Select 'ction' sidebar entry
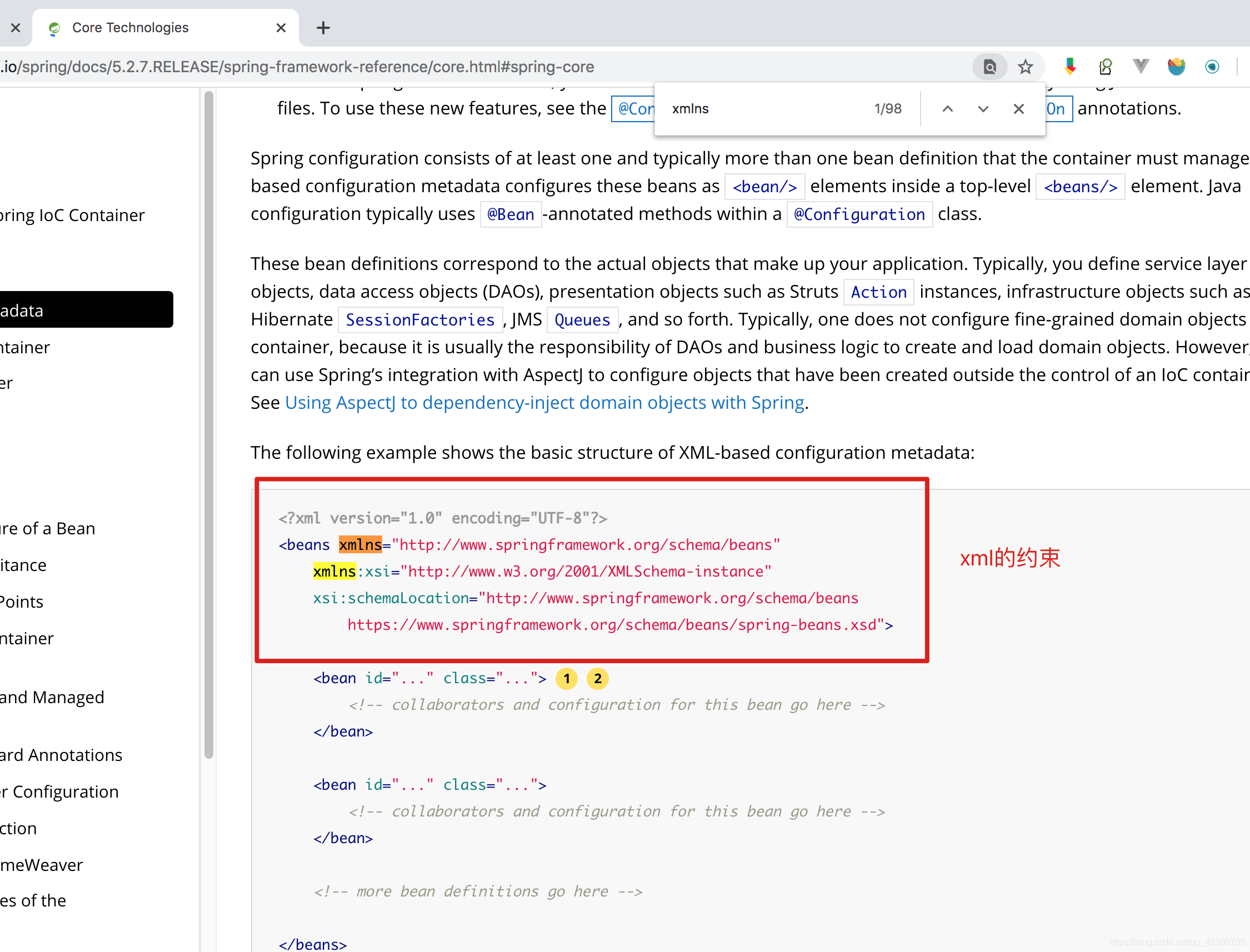This screenshot has width=1250, height=952. [x=19, y=829]
